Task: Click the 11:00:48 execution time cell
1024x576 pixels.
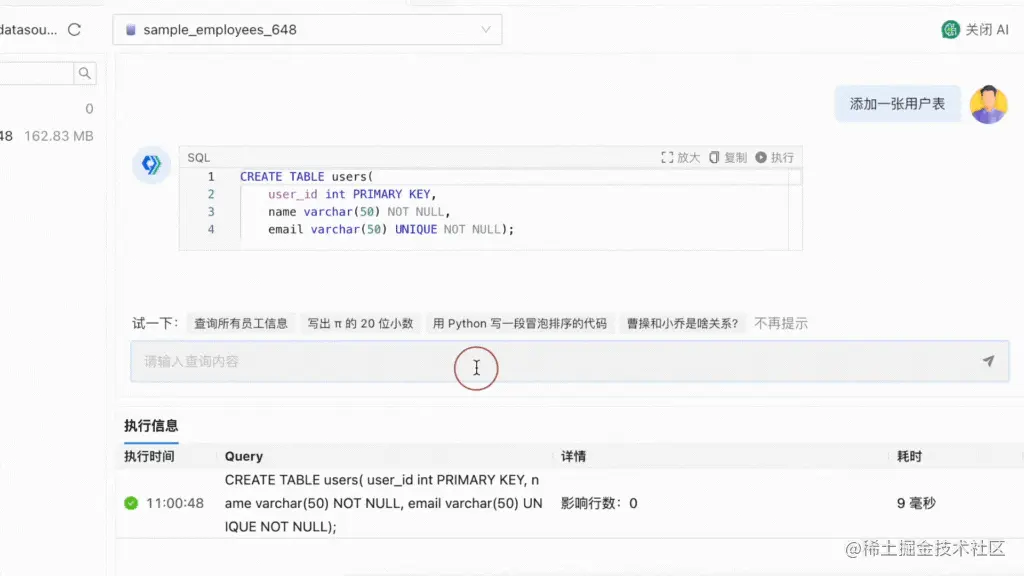Action: tap(174, 503)
